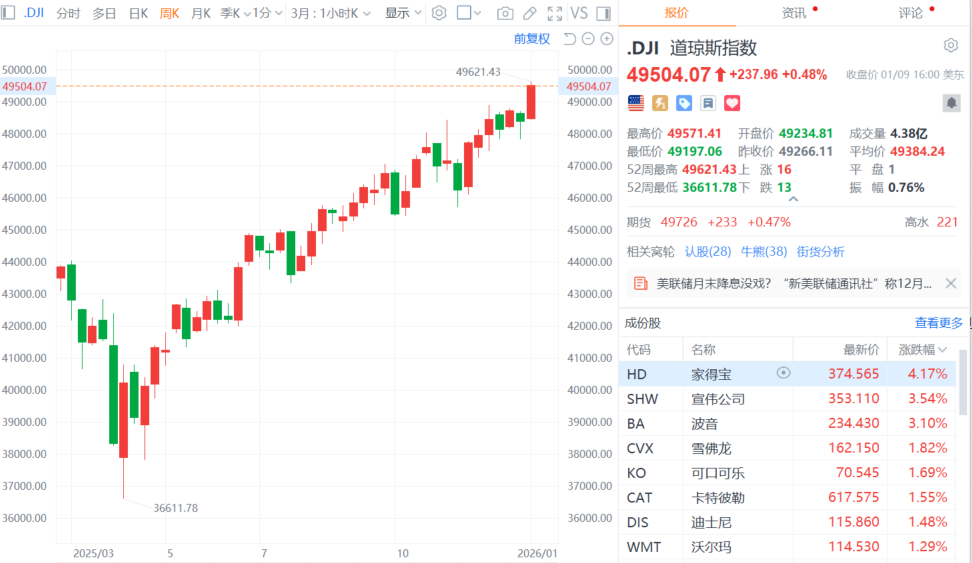Viewport: 972px width, 563px height.
Task: Click the news document icon beside headline
Action: pyautogui.click(x=640, y=284)
